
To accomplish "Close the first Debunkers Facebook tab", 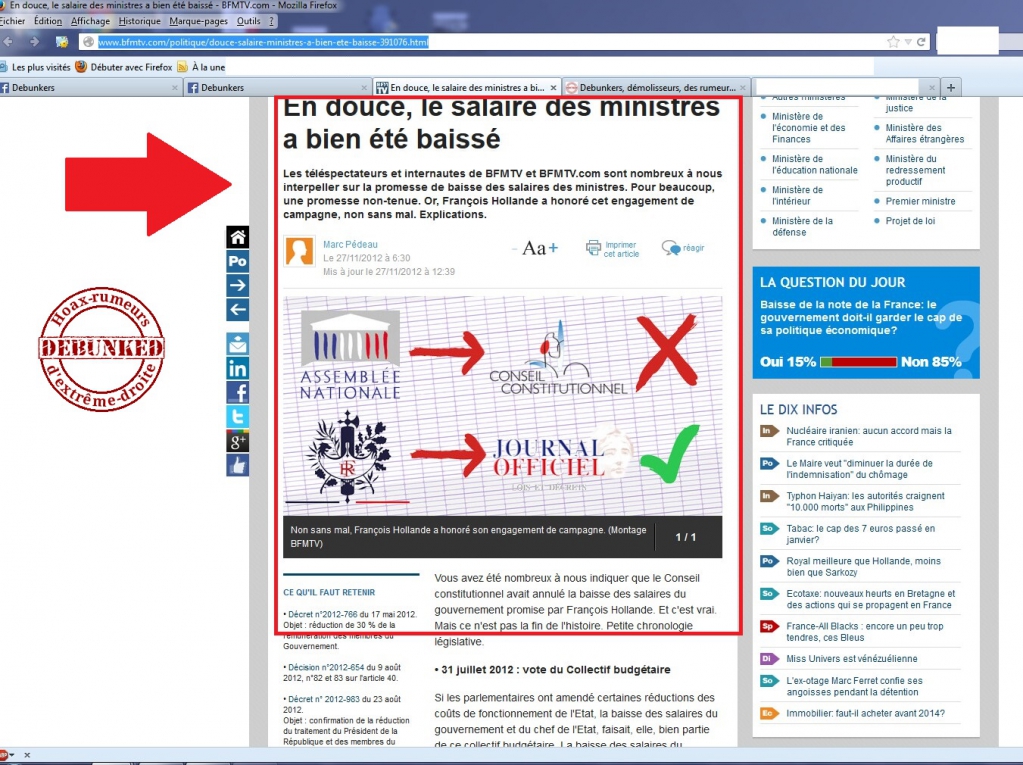I will click(x=175, y=87).
